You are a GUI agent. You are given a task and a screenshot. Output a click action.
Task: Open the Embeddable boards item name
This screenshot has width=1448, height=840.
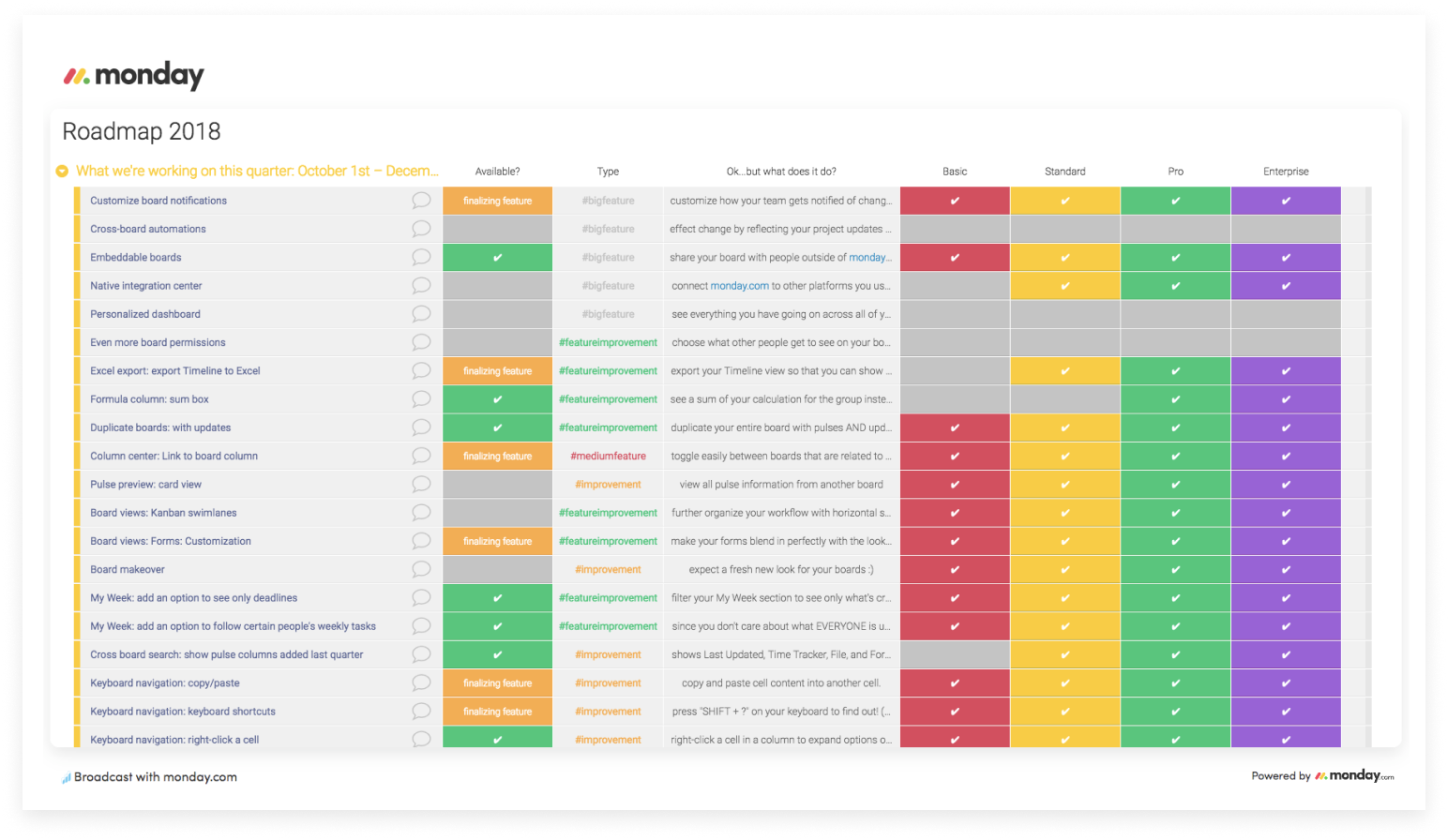point(136,257)
